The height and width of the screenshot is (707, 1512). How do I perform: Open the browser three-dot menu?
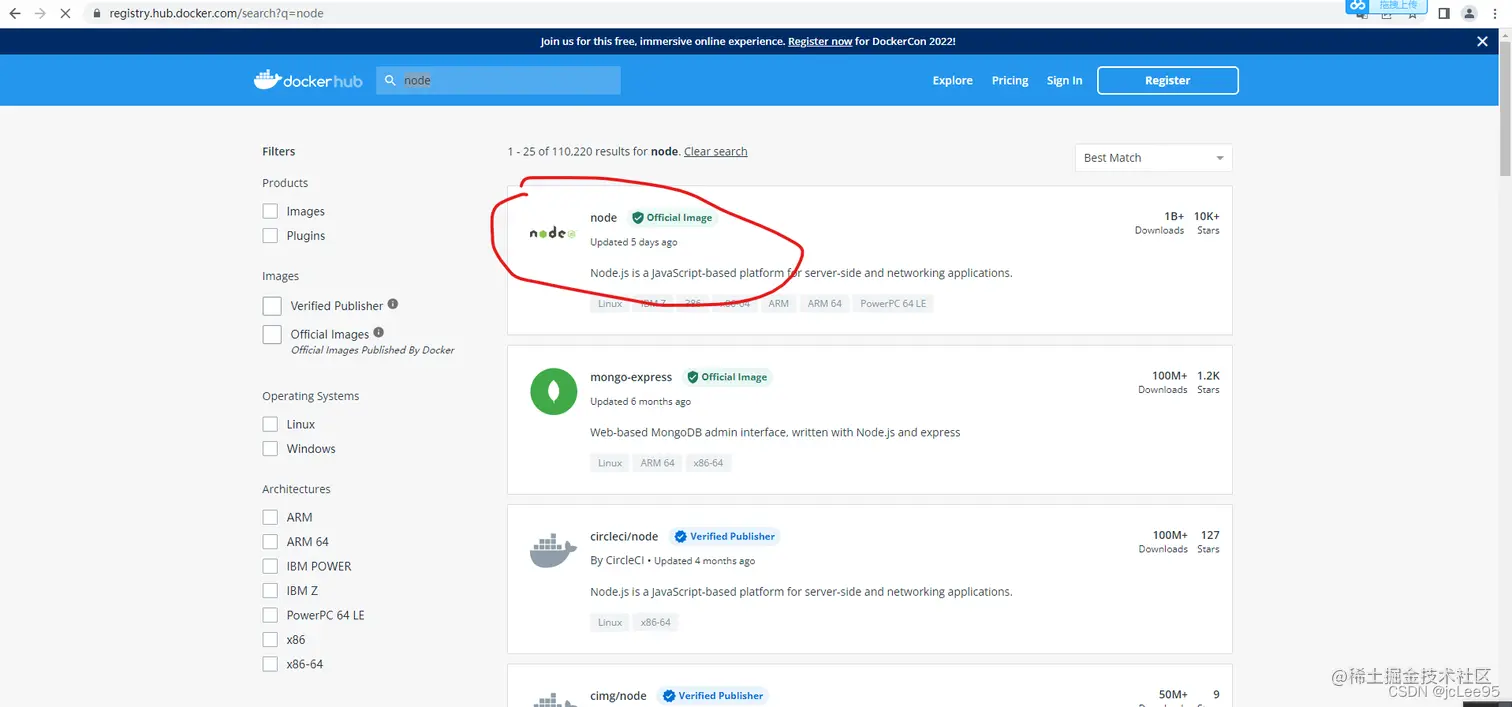[1497, 13]
